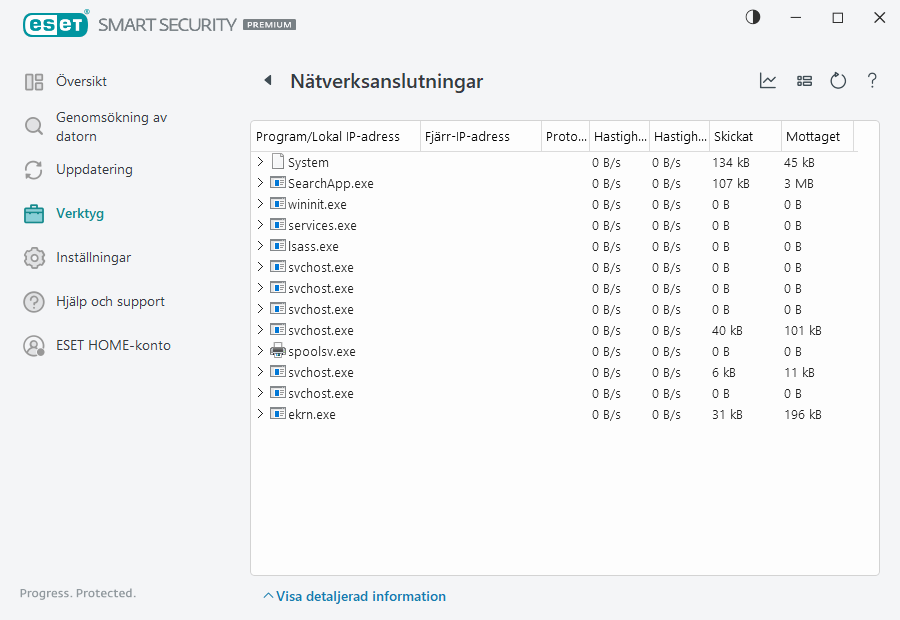The height and width of the screenshot is (620, 900).
Task: Switch to list view of connections
Action: 804,81
